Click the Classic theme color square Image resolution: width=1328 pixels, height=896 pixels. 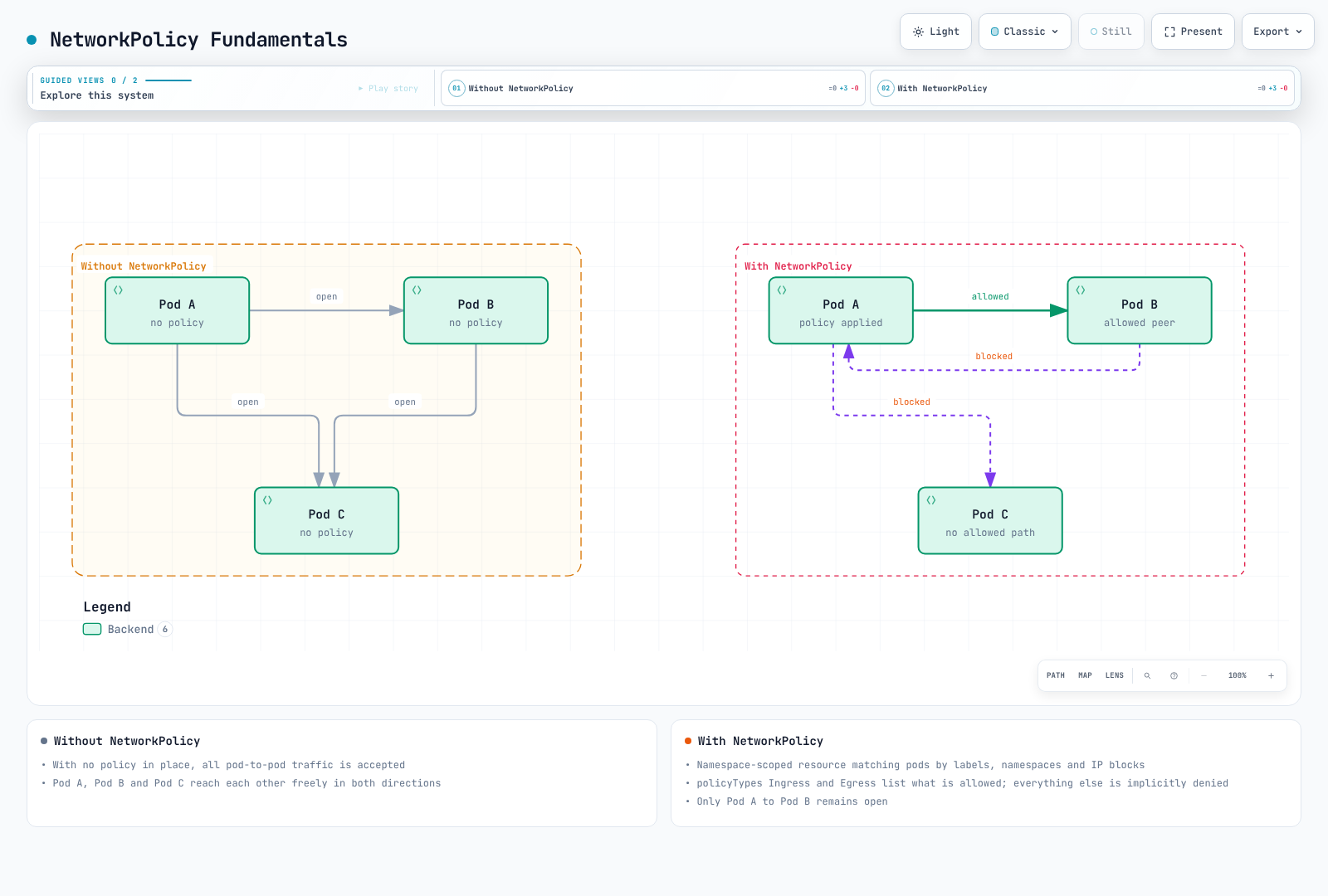[x=995, y=32]
